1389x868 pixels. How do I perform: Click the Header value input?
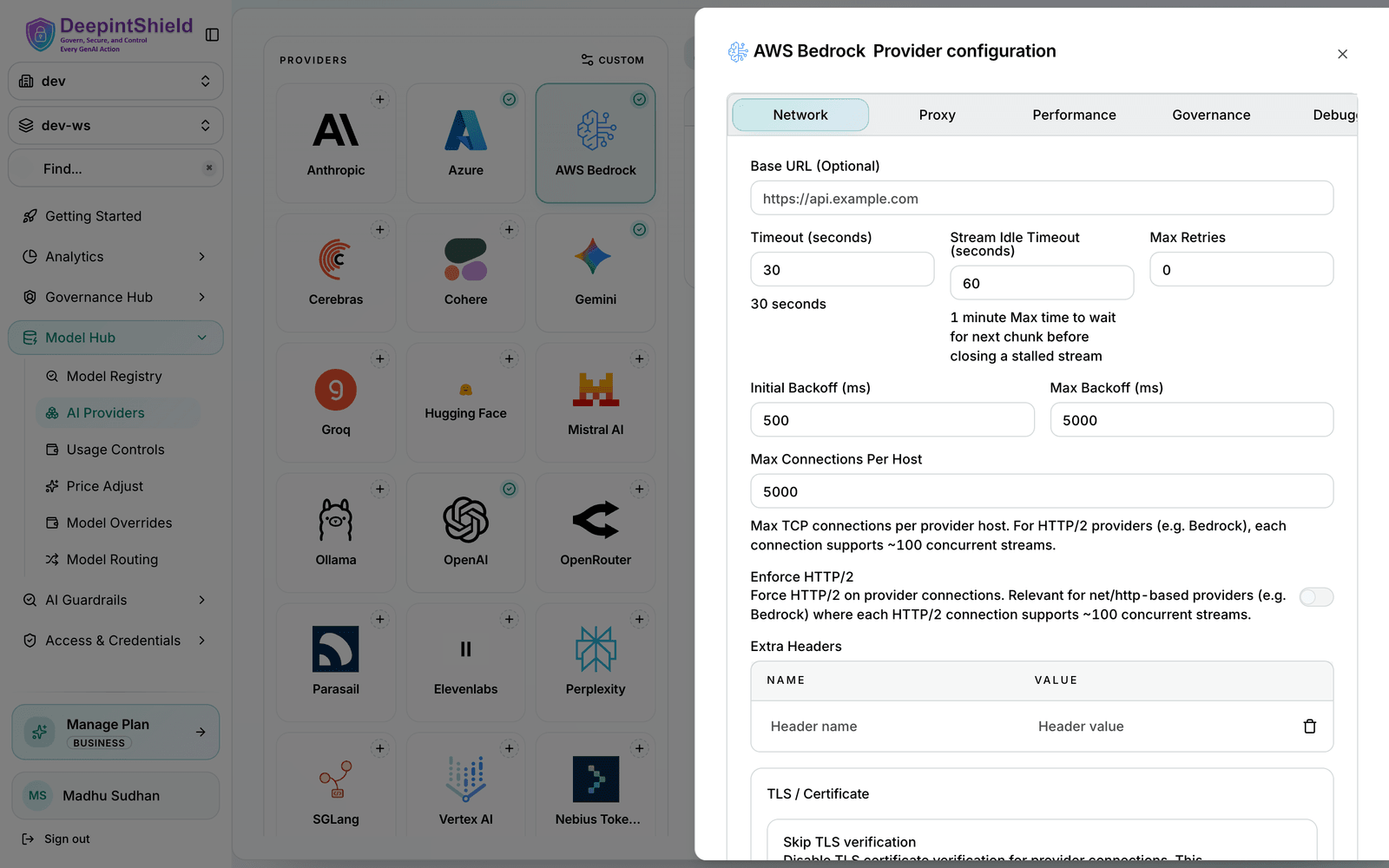tap(1159, 727)
